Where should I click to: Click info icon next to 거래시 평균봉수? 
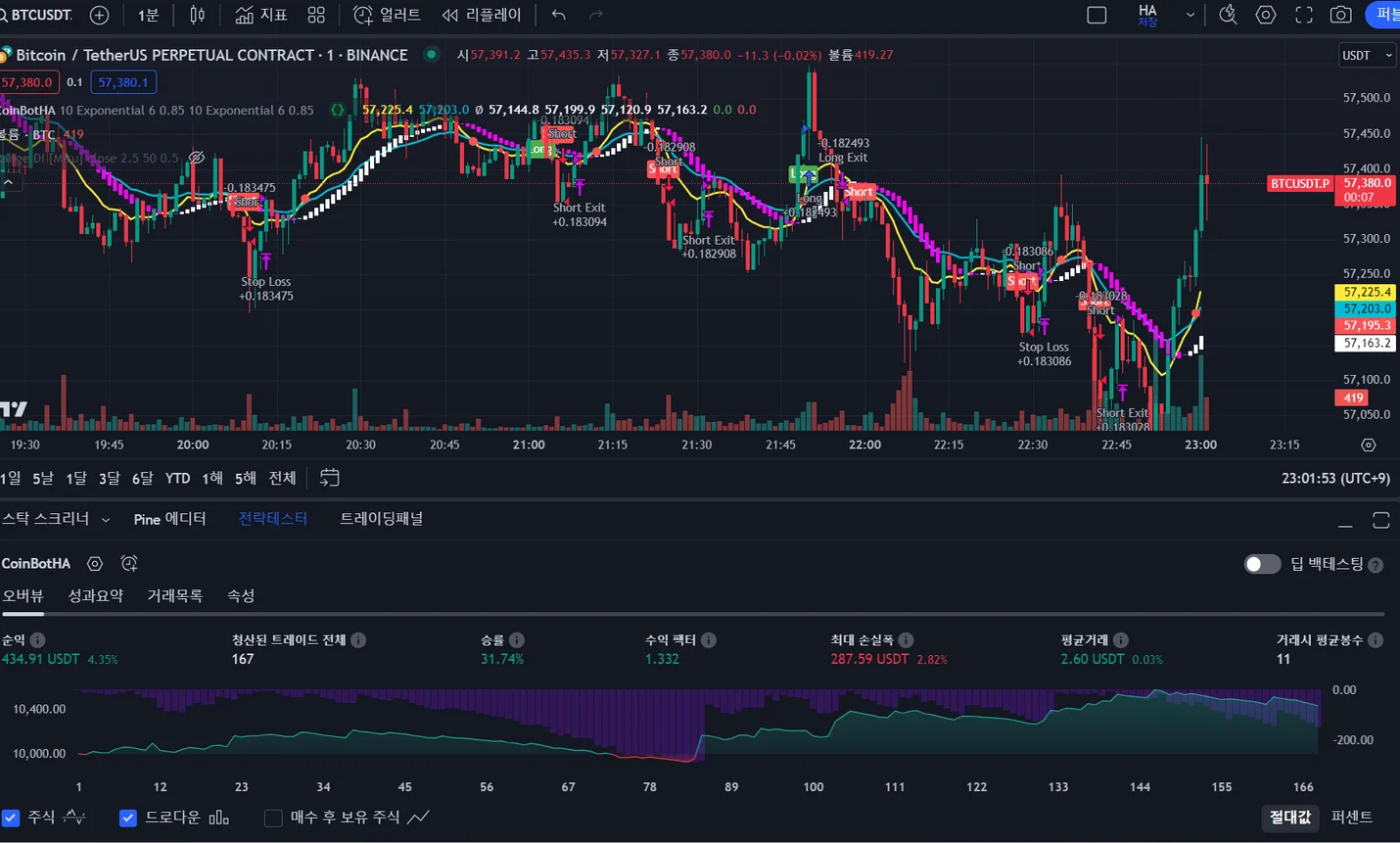click(x=1376, y=639)
